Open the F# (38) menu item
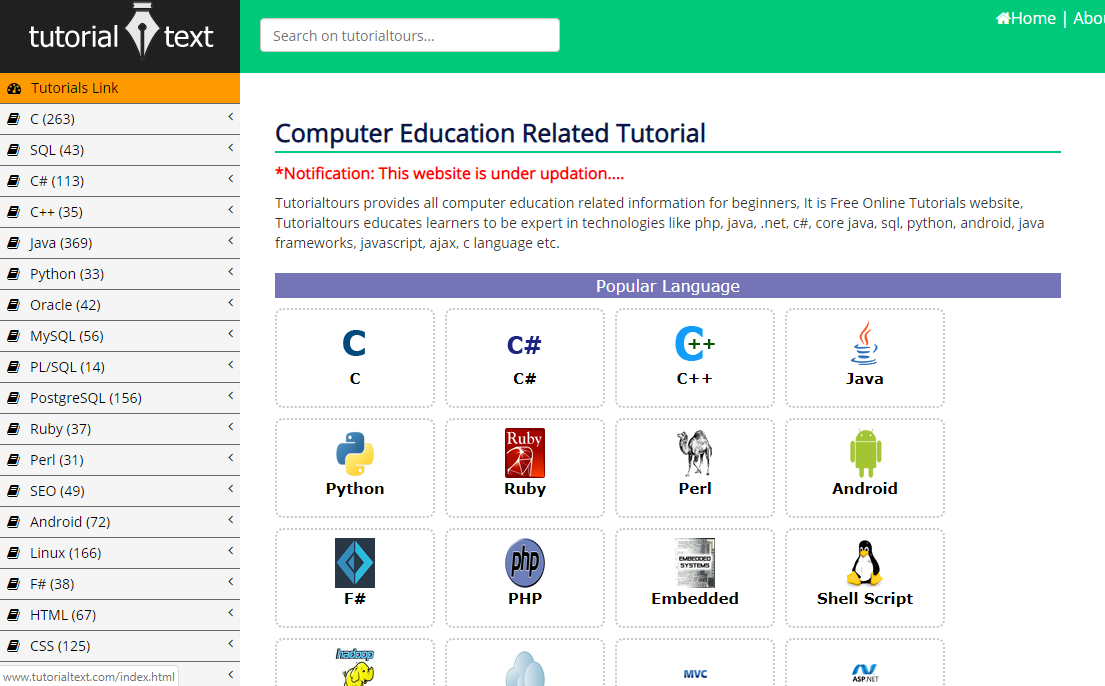This screenshot has width=1105, height=686. coord(120,584)
